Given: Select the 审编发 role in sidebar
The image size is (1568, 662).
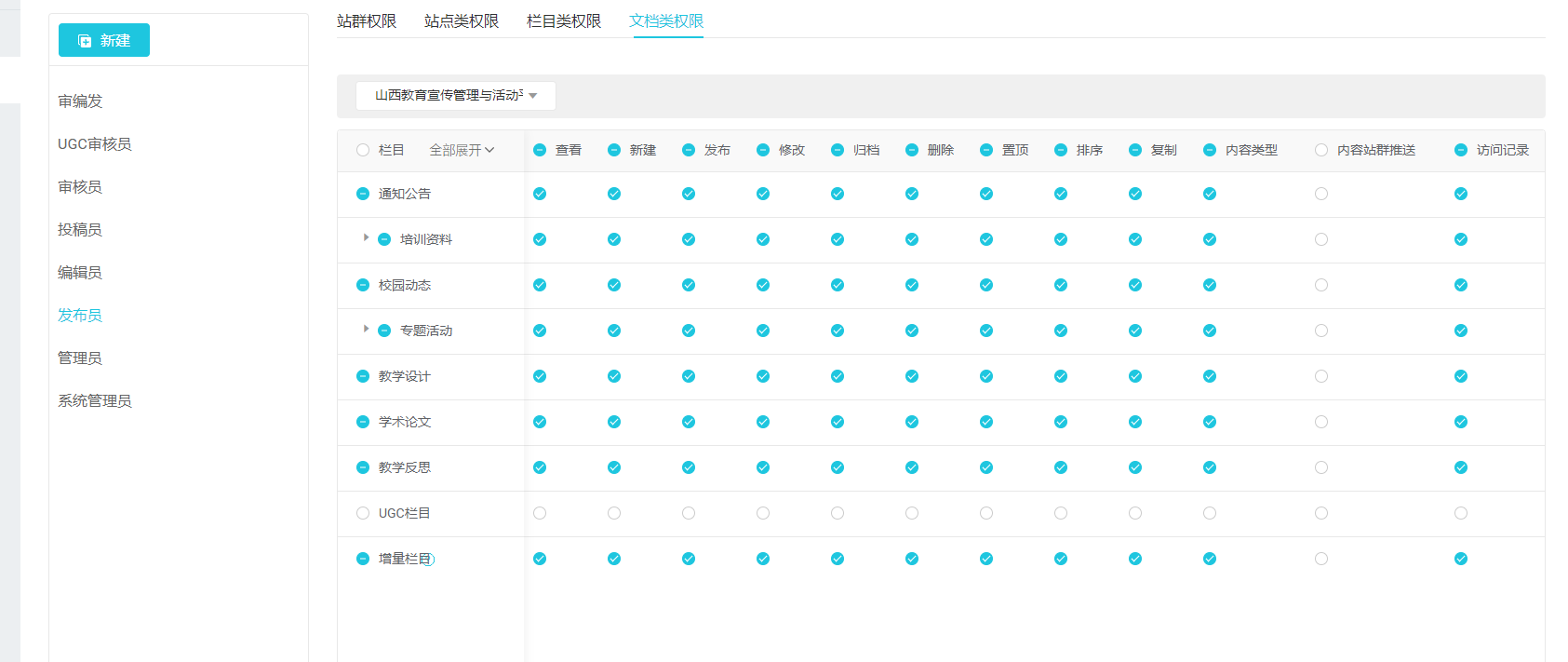Looking at the screenshot, I should pos(80,101).
